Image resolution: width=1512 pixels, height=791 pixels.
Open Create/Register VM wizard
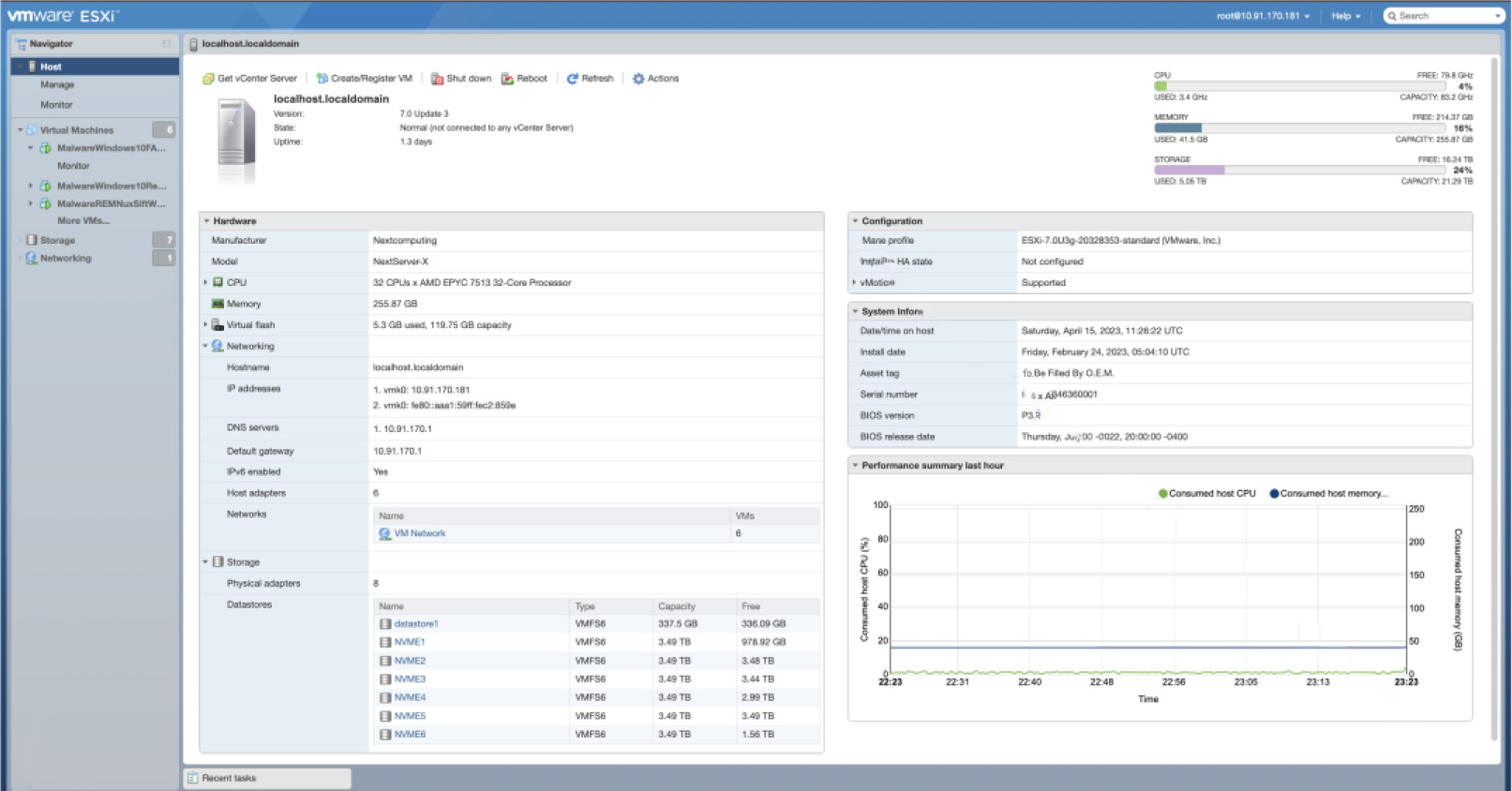[x=365, y=79]
